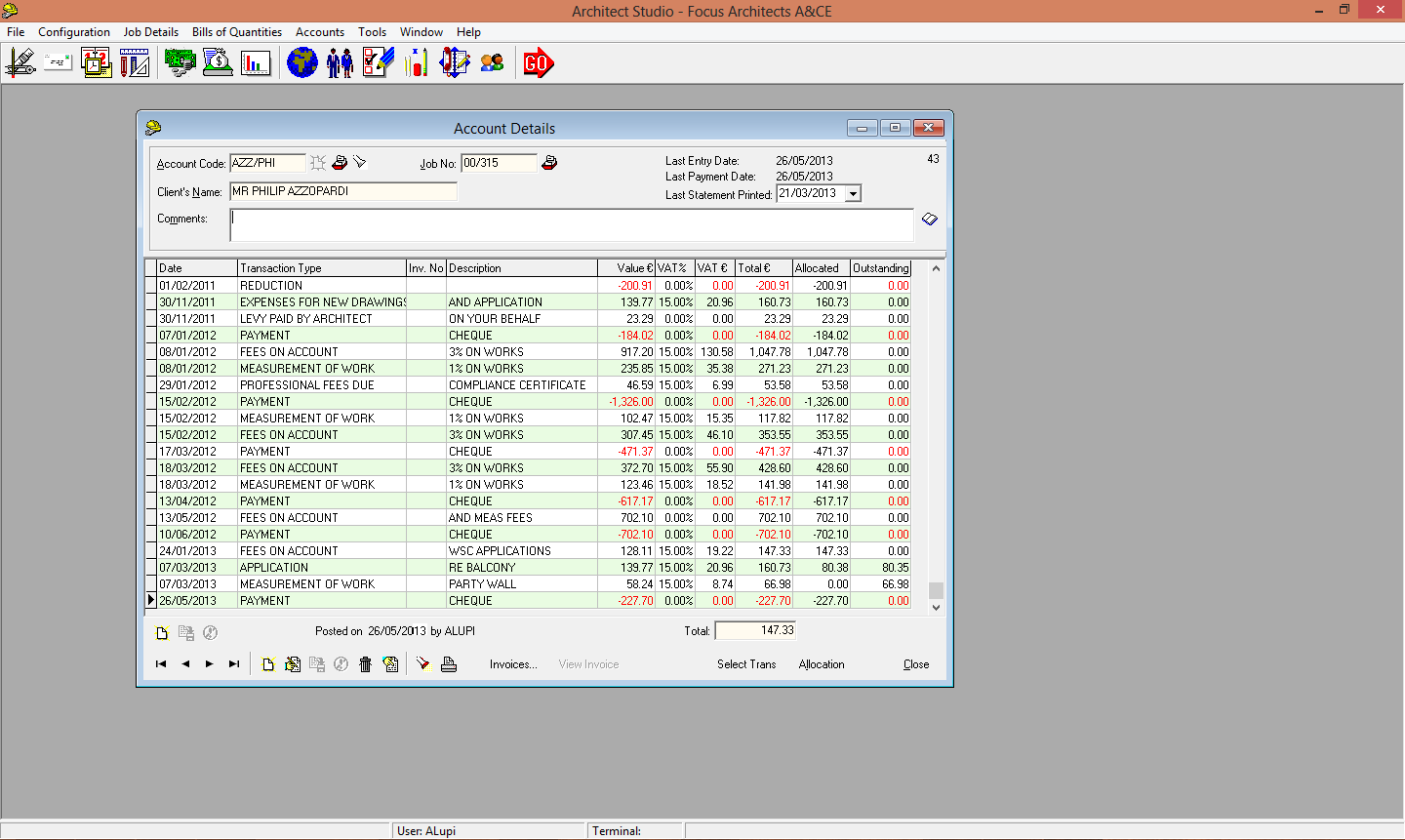Click the Close button in Account Details

point(916,664)
